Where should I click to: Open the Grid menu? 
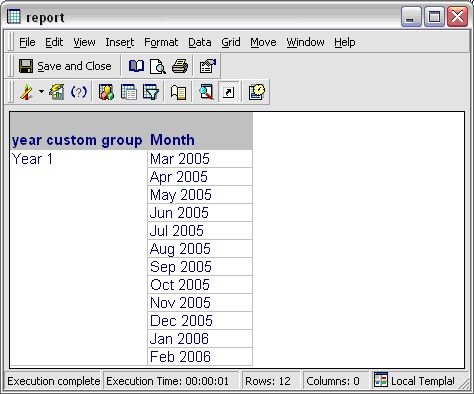[x=231, y=42]
